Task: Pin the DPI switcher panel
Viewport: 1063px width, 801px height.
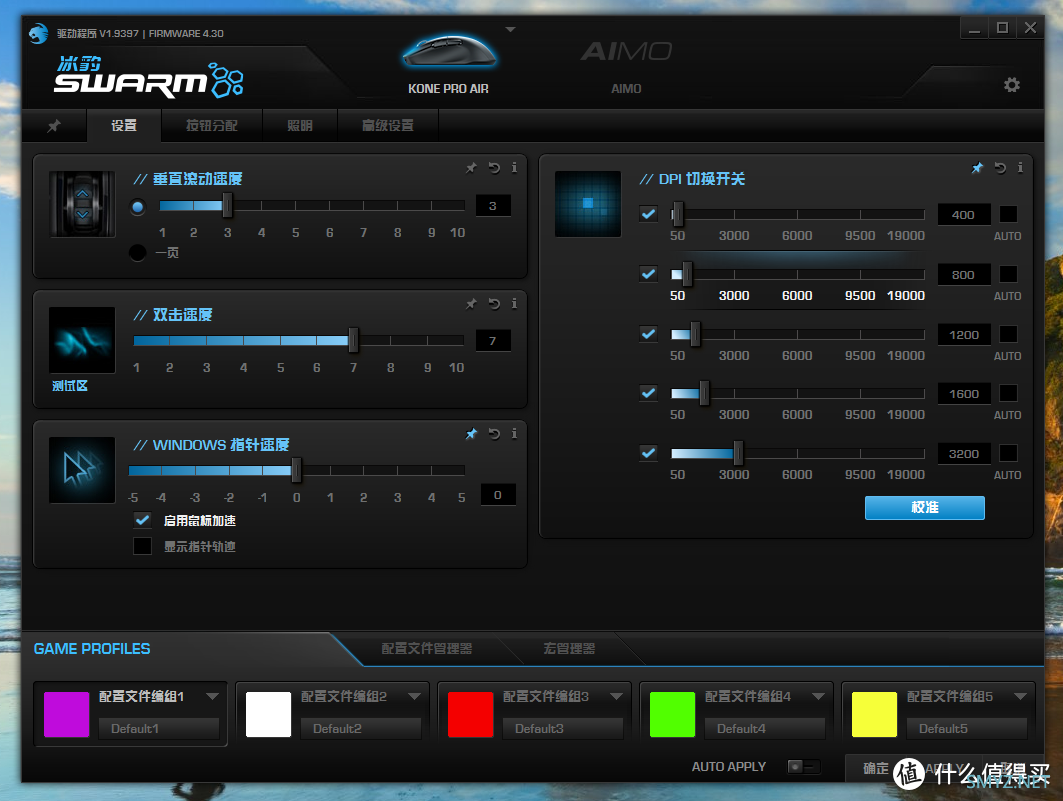Action: click(977, 167)
